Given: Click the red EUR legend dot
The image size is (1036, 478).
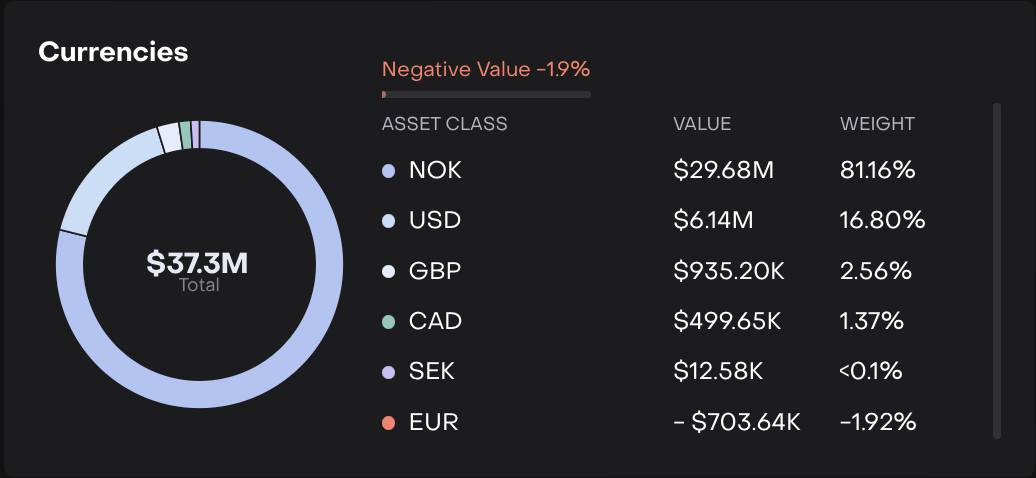Looking at the screenshot, I should (389, 422).
